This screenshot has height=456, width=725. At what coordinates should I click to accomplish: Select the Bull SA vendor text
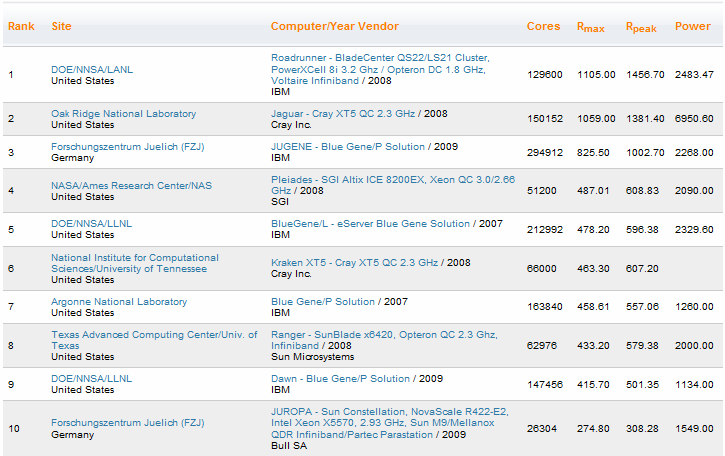pos(289,446)
